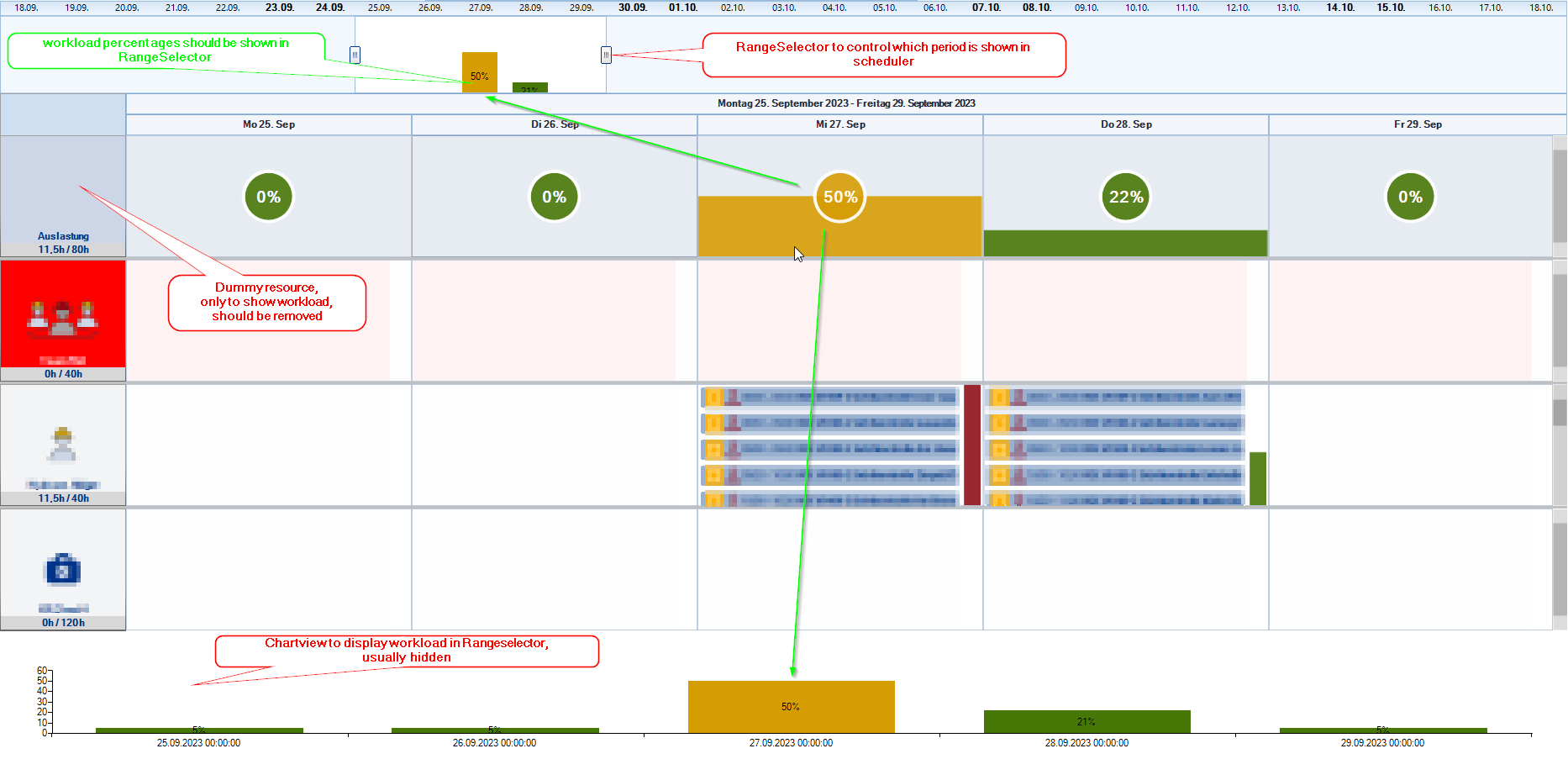Screen dimensions: 1568x759
Task: Click the orange 50% workload badge on Wednesday
Action: tap(839, 197)
